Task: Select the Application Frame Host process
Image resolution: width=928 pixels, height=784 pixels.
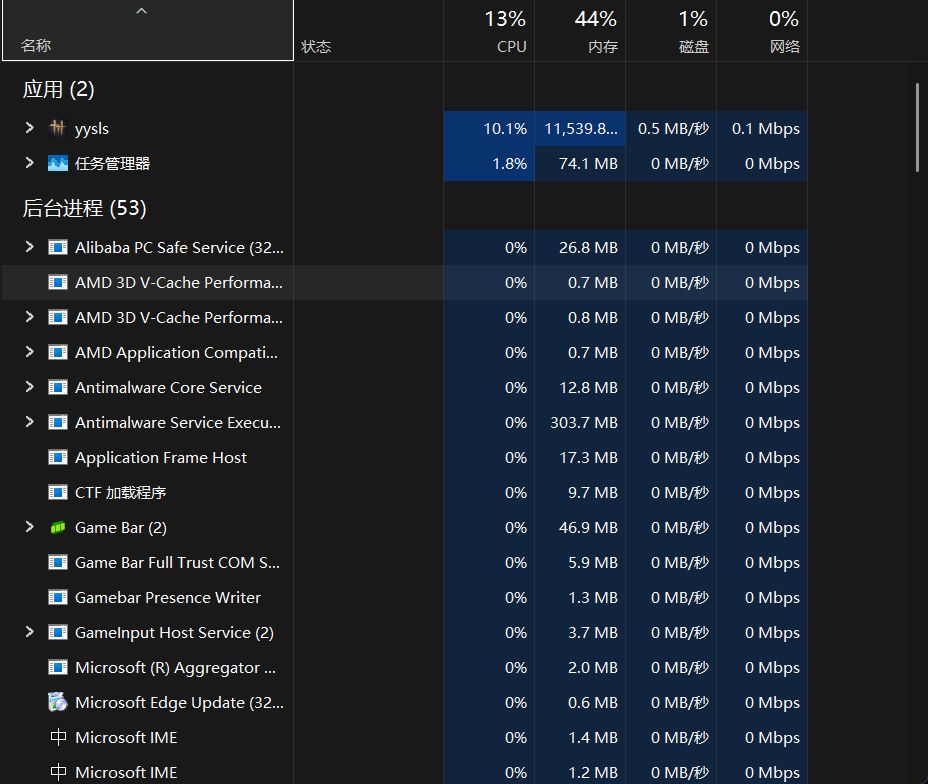Action: point(160,457)
